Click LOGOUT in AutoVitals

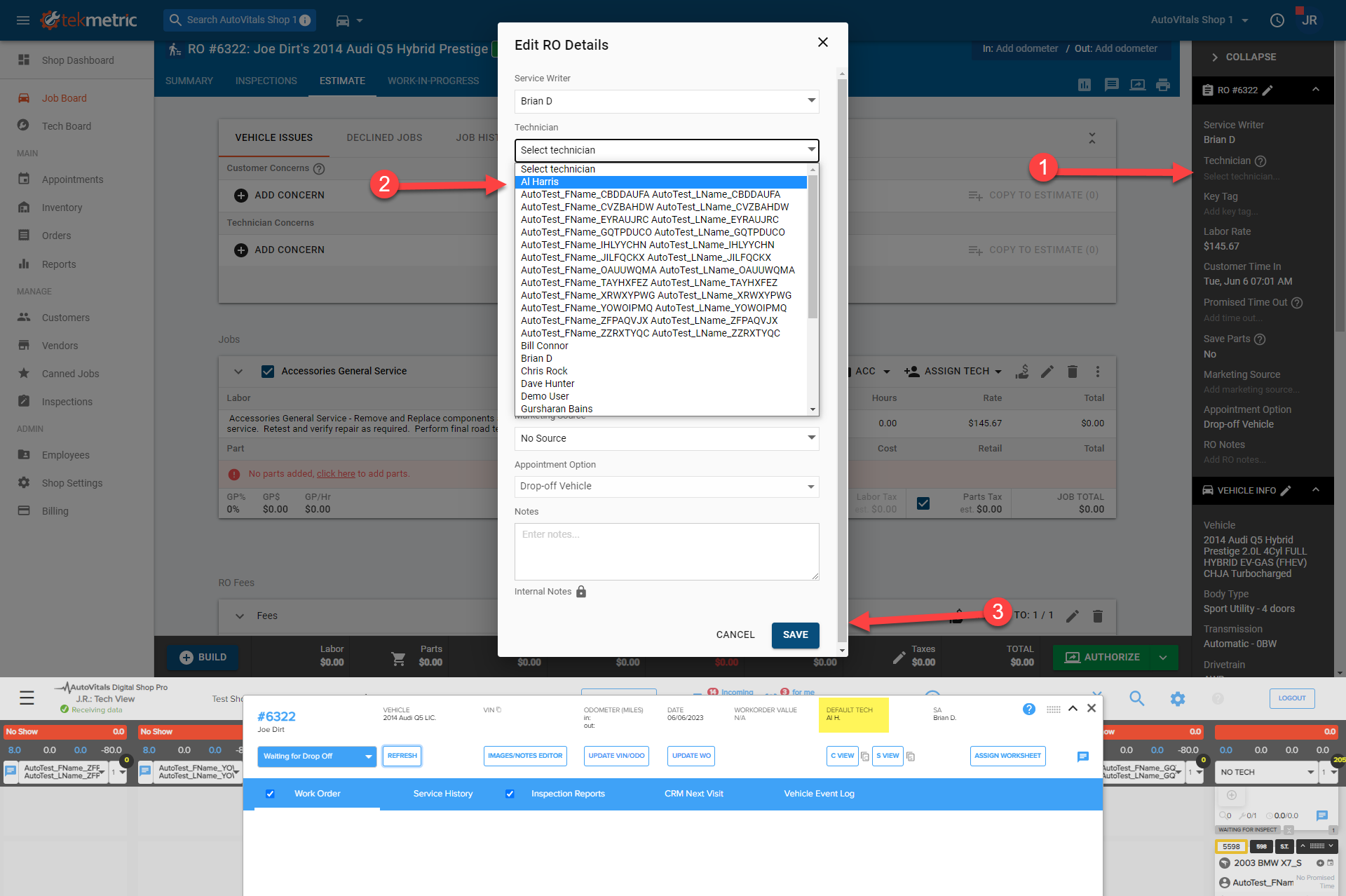point(1292,698)
